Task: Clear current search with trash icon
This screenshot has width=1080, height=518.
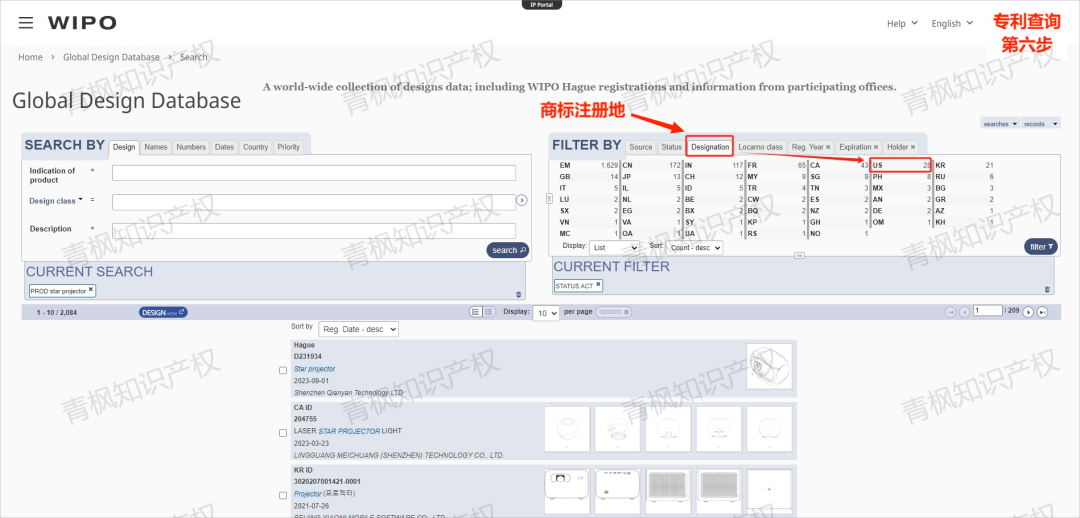Action: [519, 294]
